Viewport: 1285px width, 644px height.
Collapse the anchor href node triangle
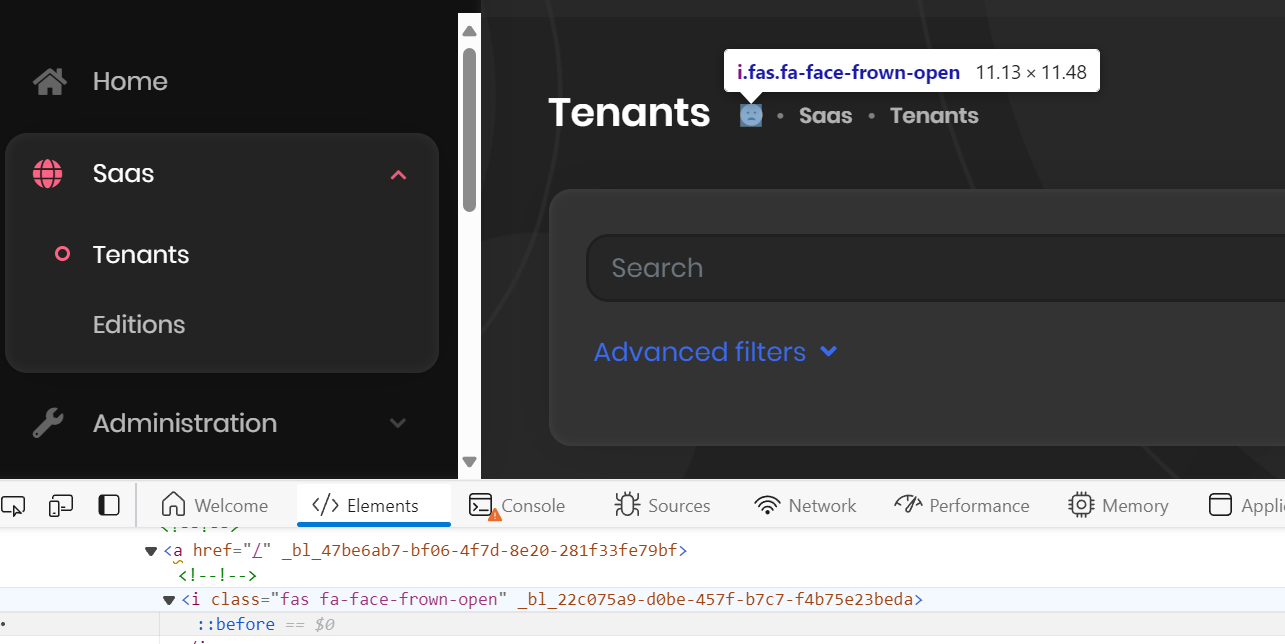click(151, 551)
